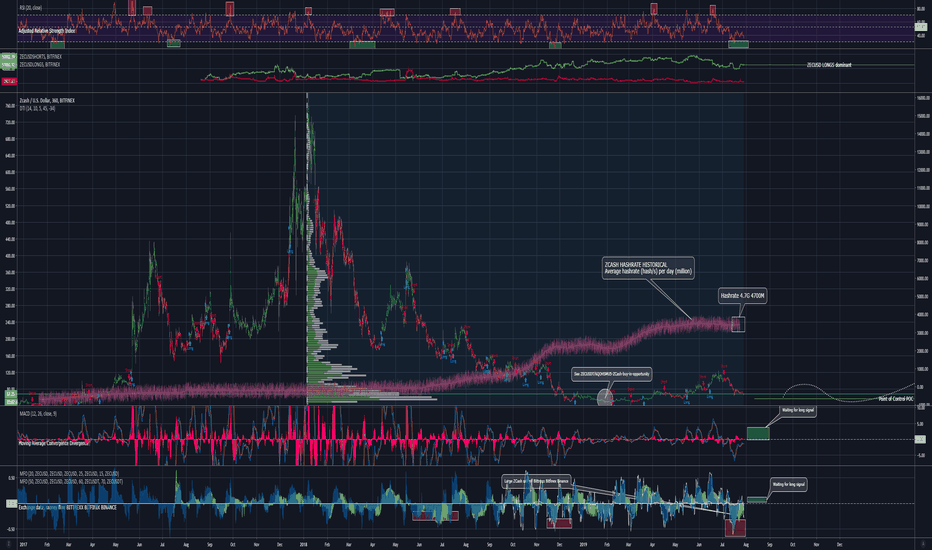Select the Hashrate 4.7G 4700M callout
The width and height of the screenshot is (932, 550).
[x=742, y=296]
